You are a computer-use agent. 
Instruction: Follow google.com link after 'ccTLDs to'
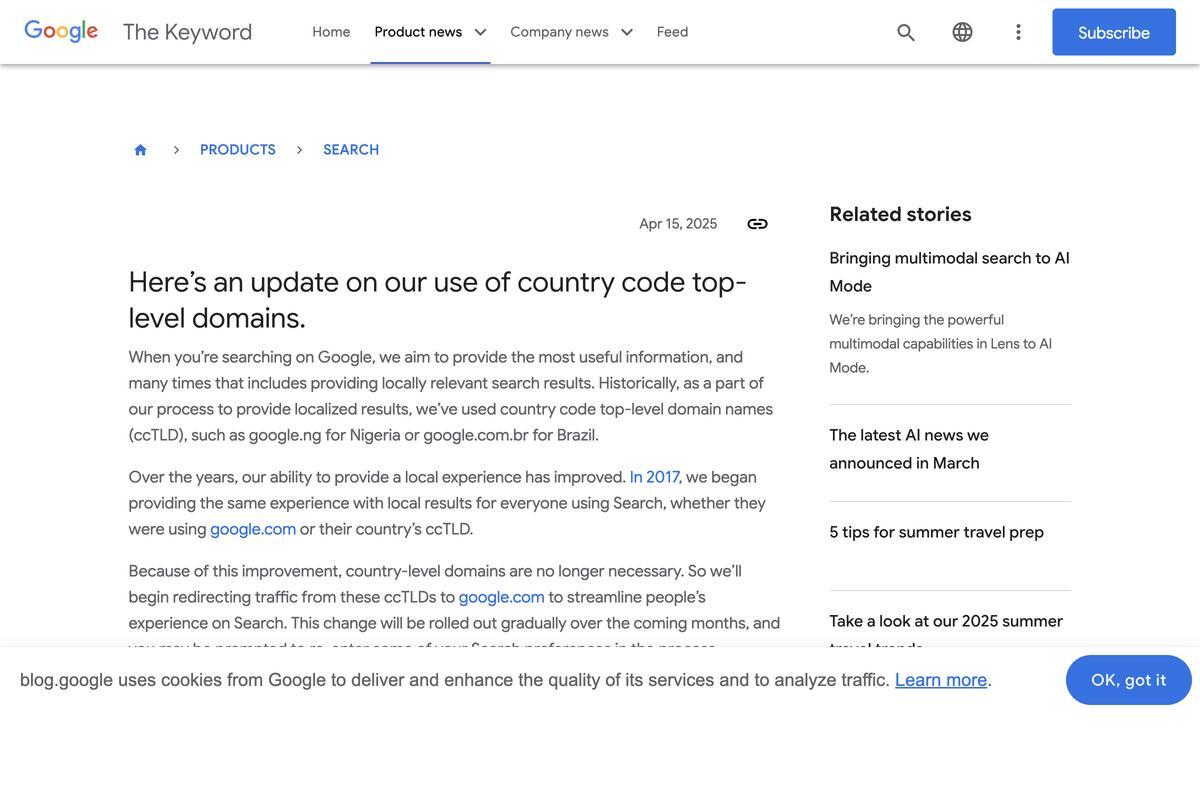(502, 597)
